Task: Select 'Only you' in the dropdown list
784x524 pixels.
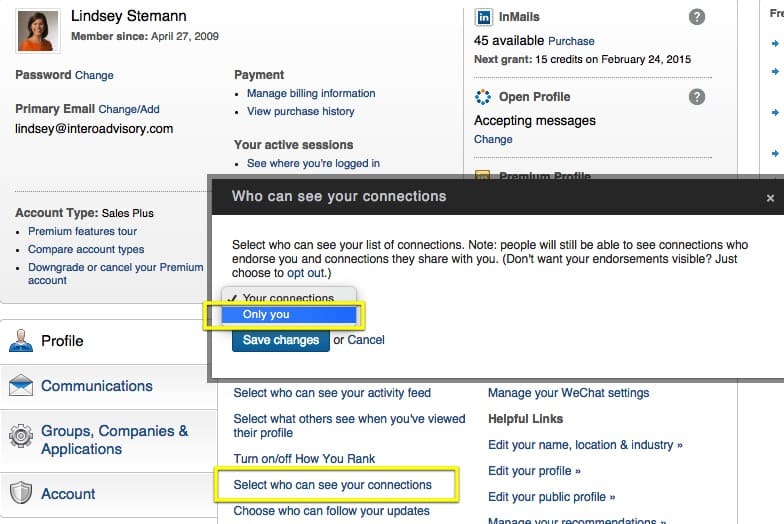Action: pos(289,314)
